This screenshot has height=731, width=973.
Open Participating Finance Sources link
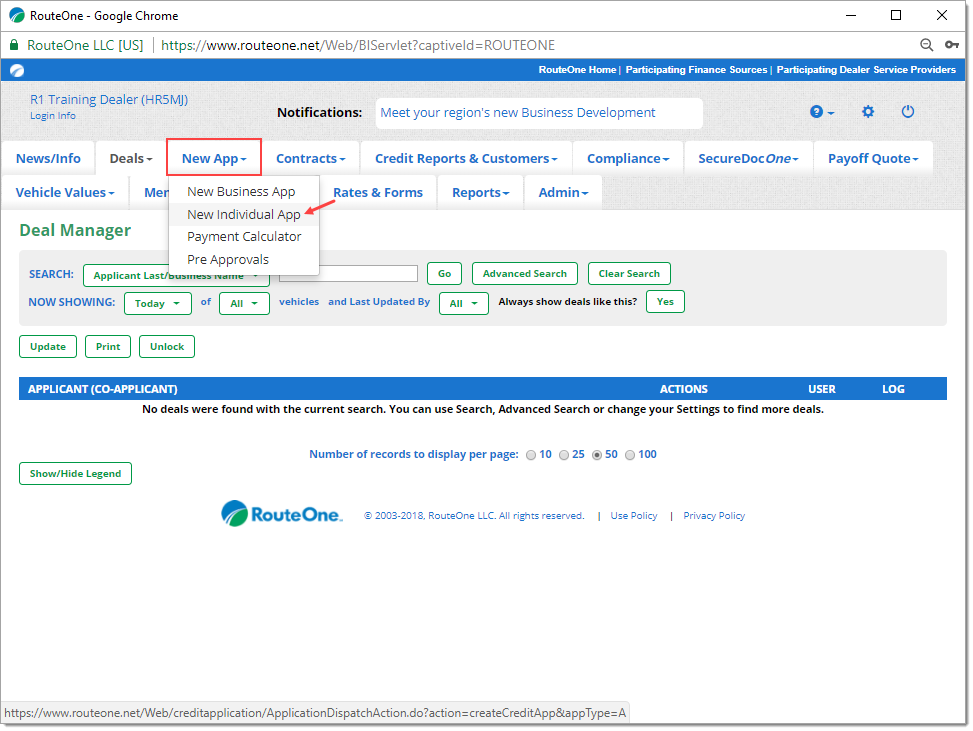[696, 70]
